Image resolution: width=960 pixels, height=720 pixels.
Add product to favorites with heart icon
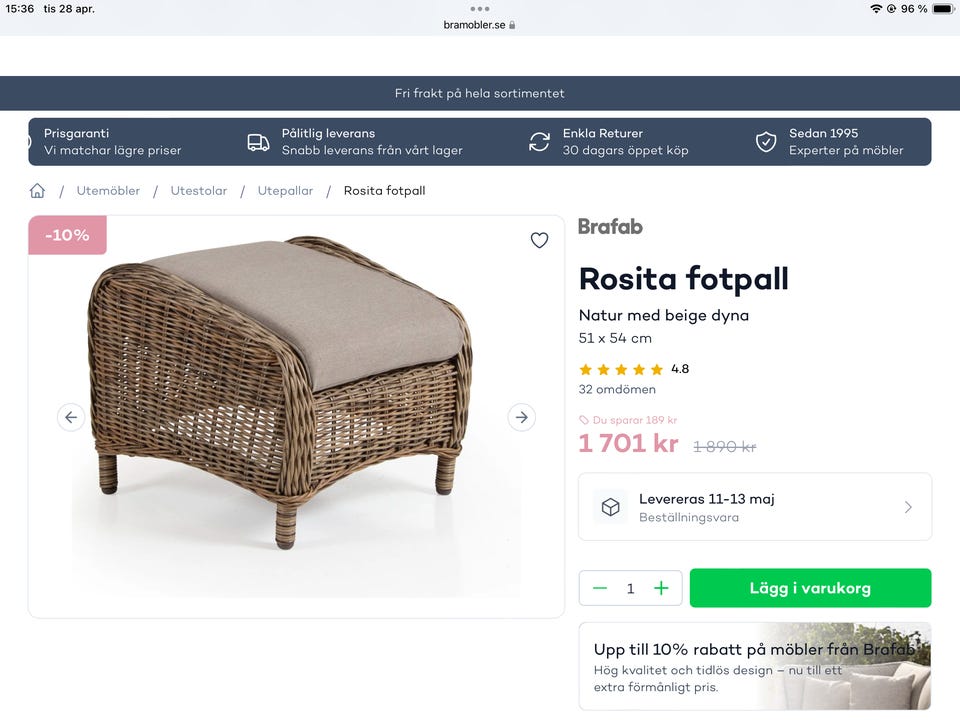[x=539, y=240]
